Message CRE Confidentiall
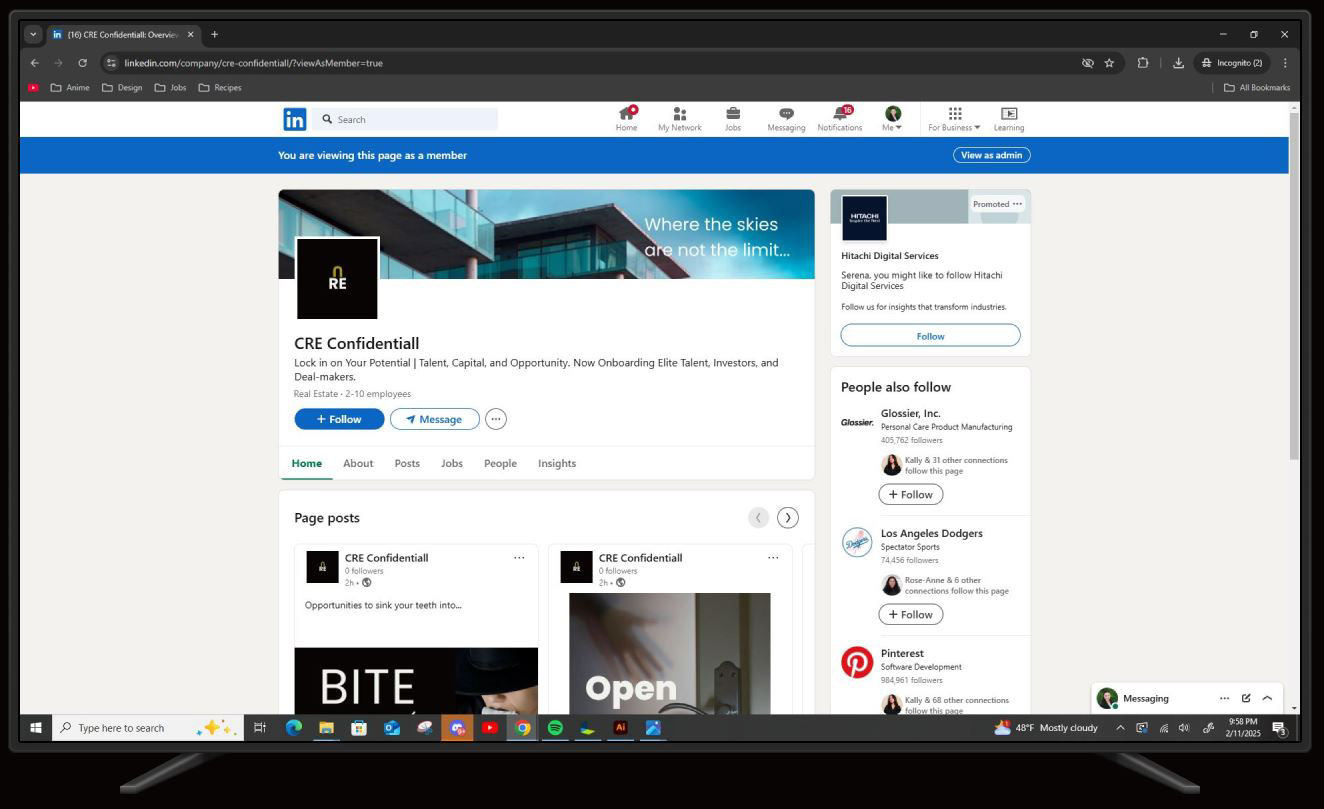Viewport: 1324px width, 809px height. coord(435,419)
